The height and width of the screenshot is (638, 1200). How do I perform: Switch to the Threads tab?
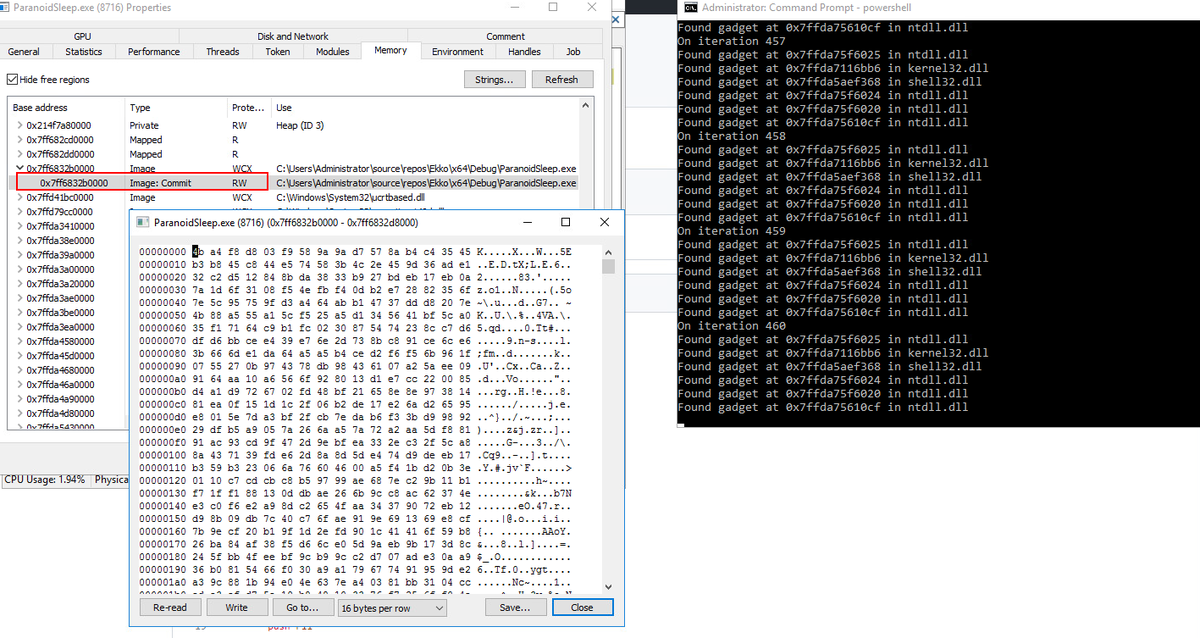(222, 51)
